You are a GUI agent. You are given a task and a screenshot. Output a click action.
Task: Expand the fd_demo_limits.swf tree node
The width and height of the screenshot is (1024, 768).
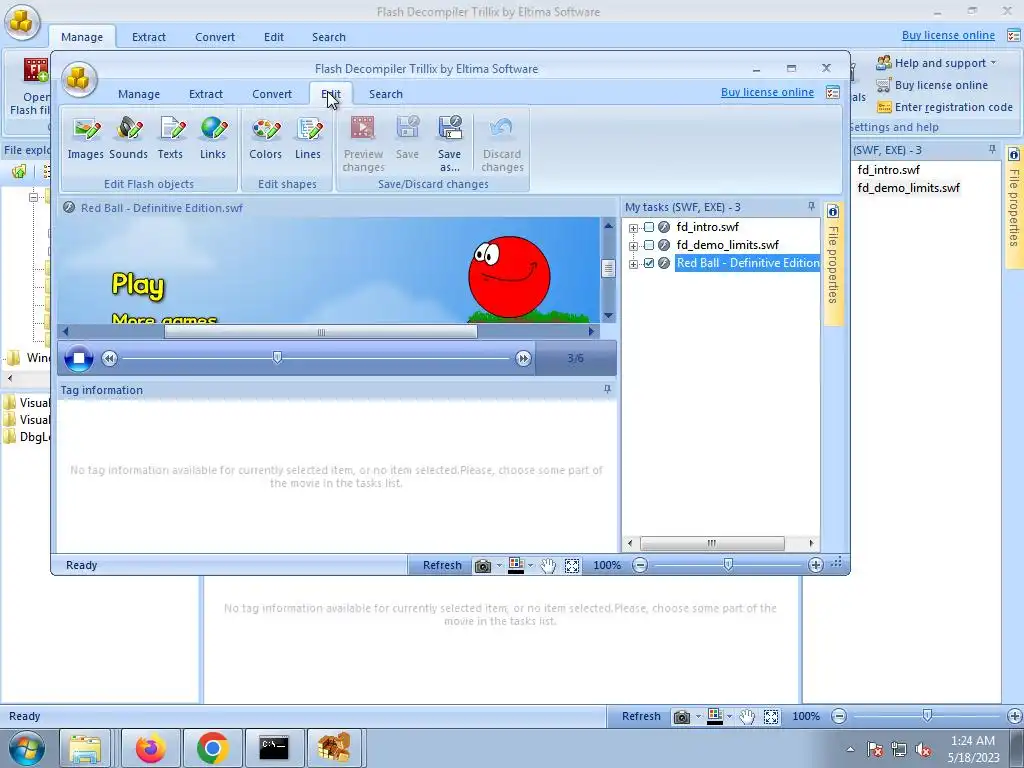point(633,246)
